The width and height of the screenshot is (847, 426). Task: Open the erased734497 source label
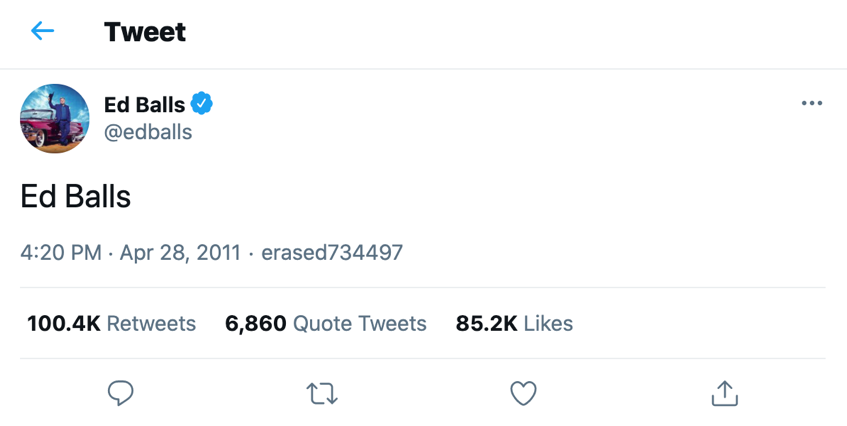332,252
